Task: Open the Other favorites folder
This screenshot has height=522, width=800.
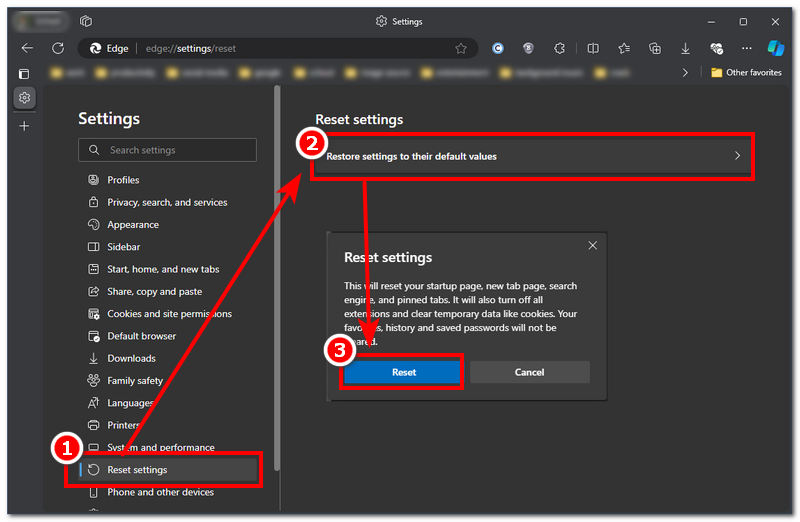Action: 746,73
